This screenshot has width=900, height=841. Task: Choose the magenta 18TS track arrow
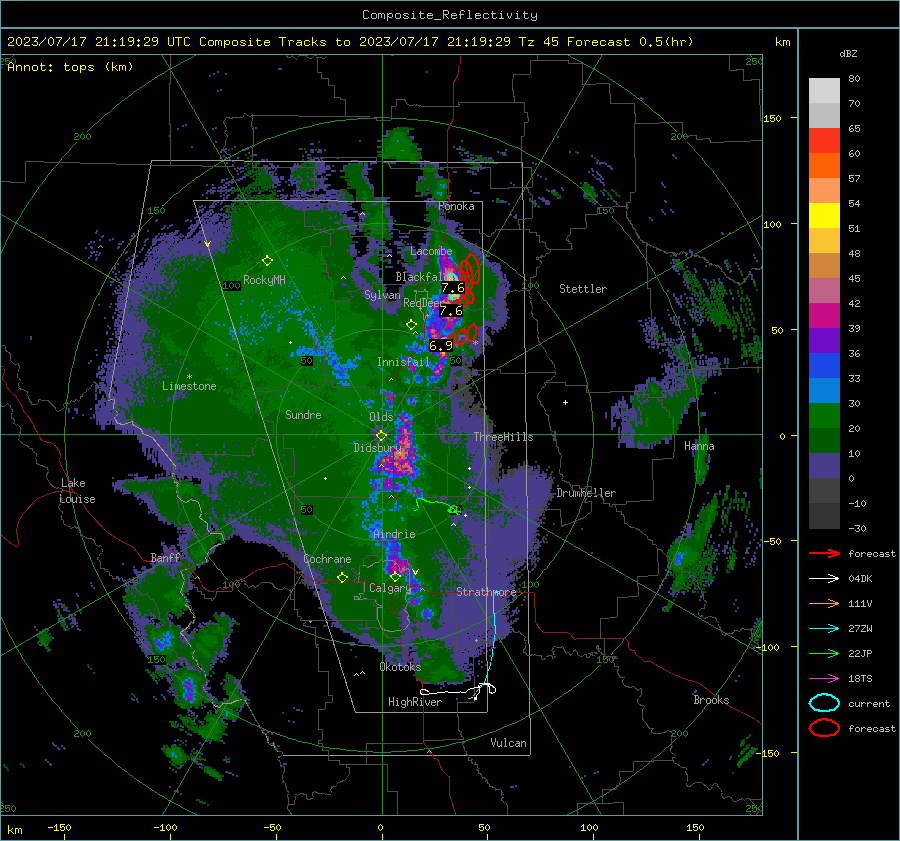824,679
